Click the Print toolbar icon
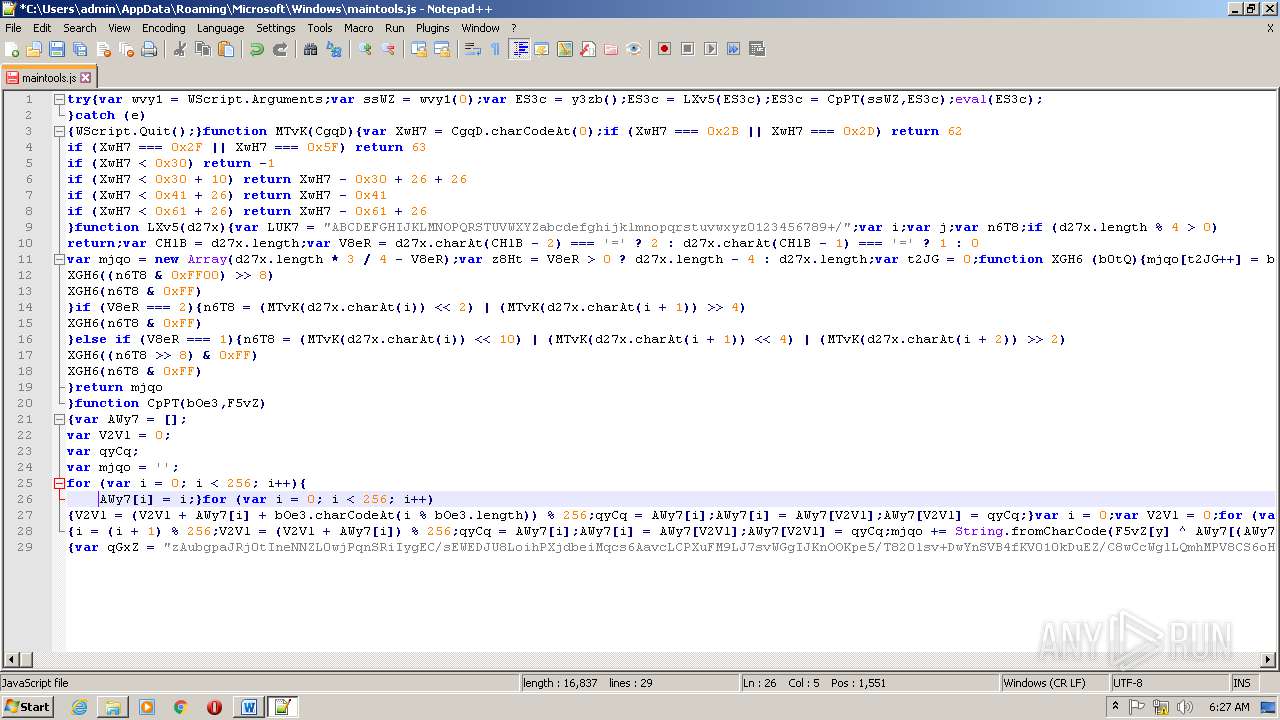Screen dimensions: 1280x720 [x=149, y=49]
